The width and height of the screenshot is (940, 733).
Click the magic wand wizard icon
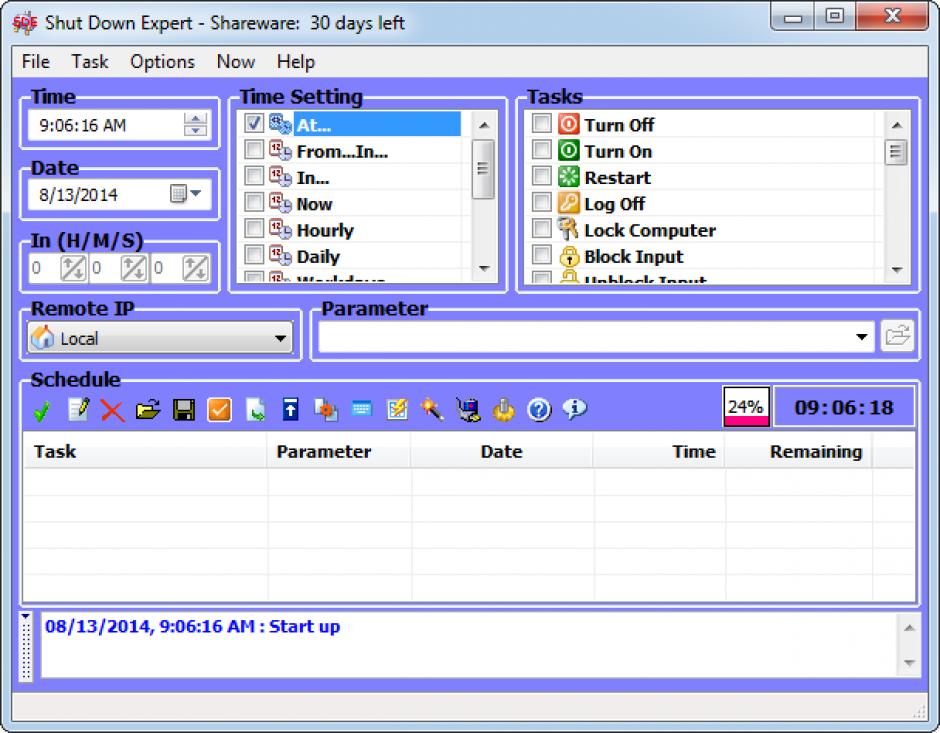pos(432,410)
